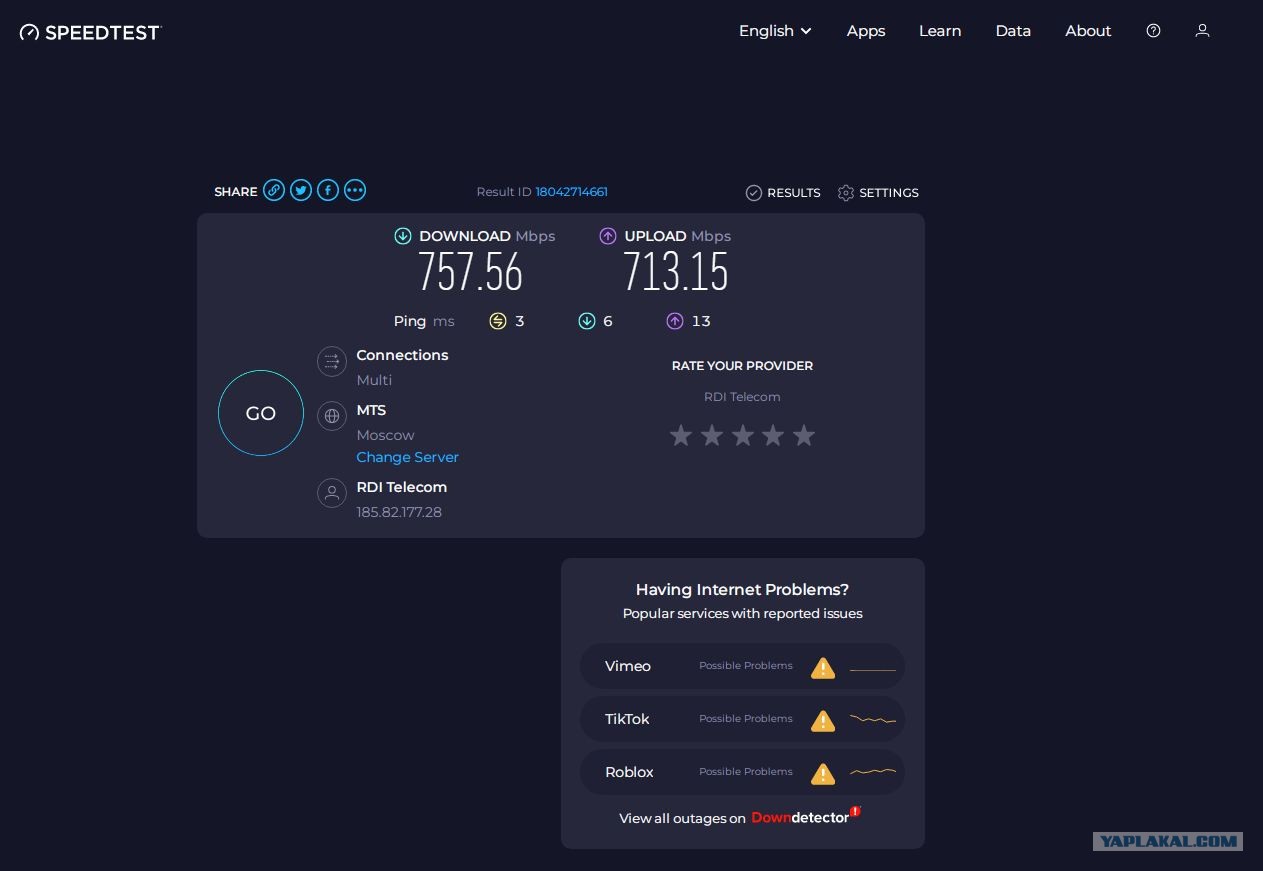
Task: Click the MTS server globe icon
Action: pos(332,416)
